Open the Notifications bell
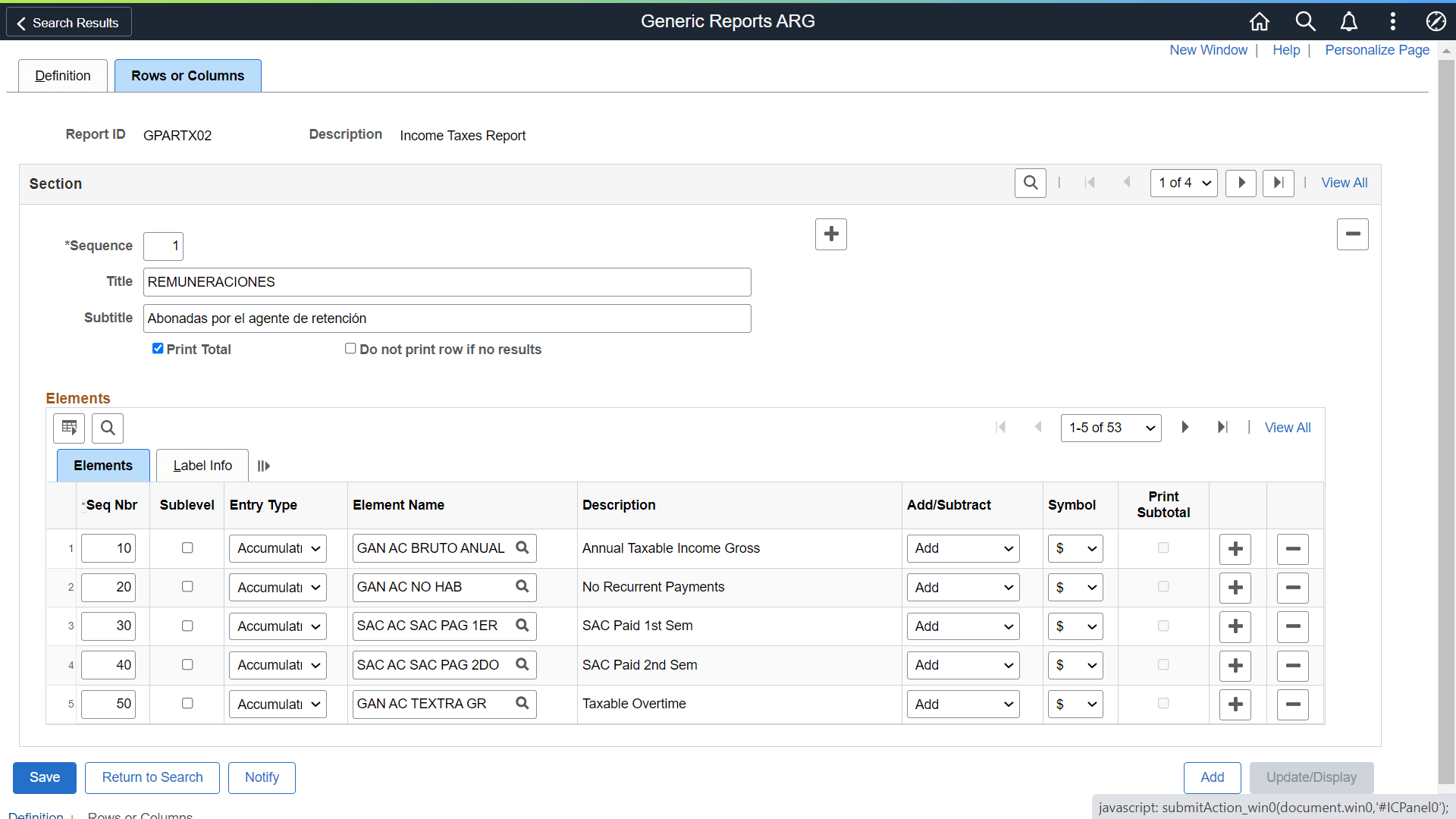The height and width of the screenshot is (819, 1456). pos(1349,21)
